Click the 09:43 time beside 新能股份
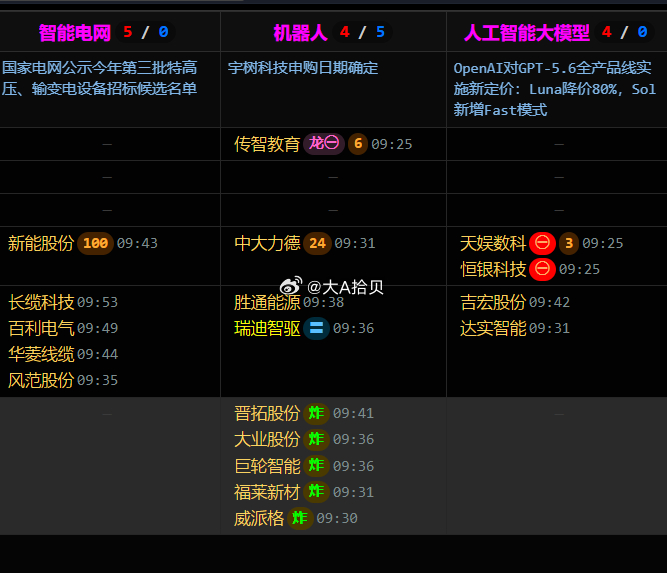This screenshot has width=667, height=573. [137, 243]
